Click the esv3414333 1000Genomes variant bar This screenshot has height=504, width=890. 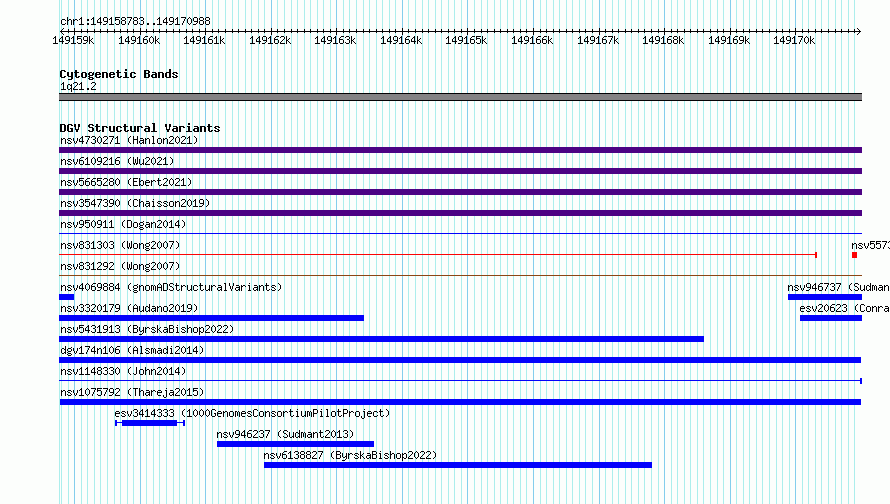tap(150, 423)
